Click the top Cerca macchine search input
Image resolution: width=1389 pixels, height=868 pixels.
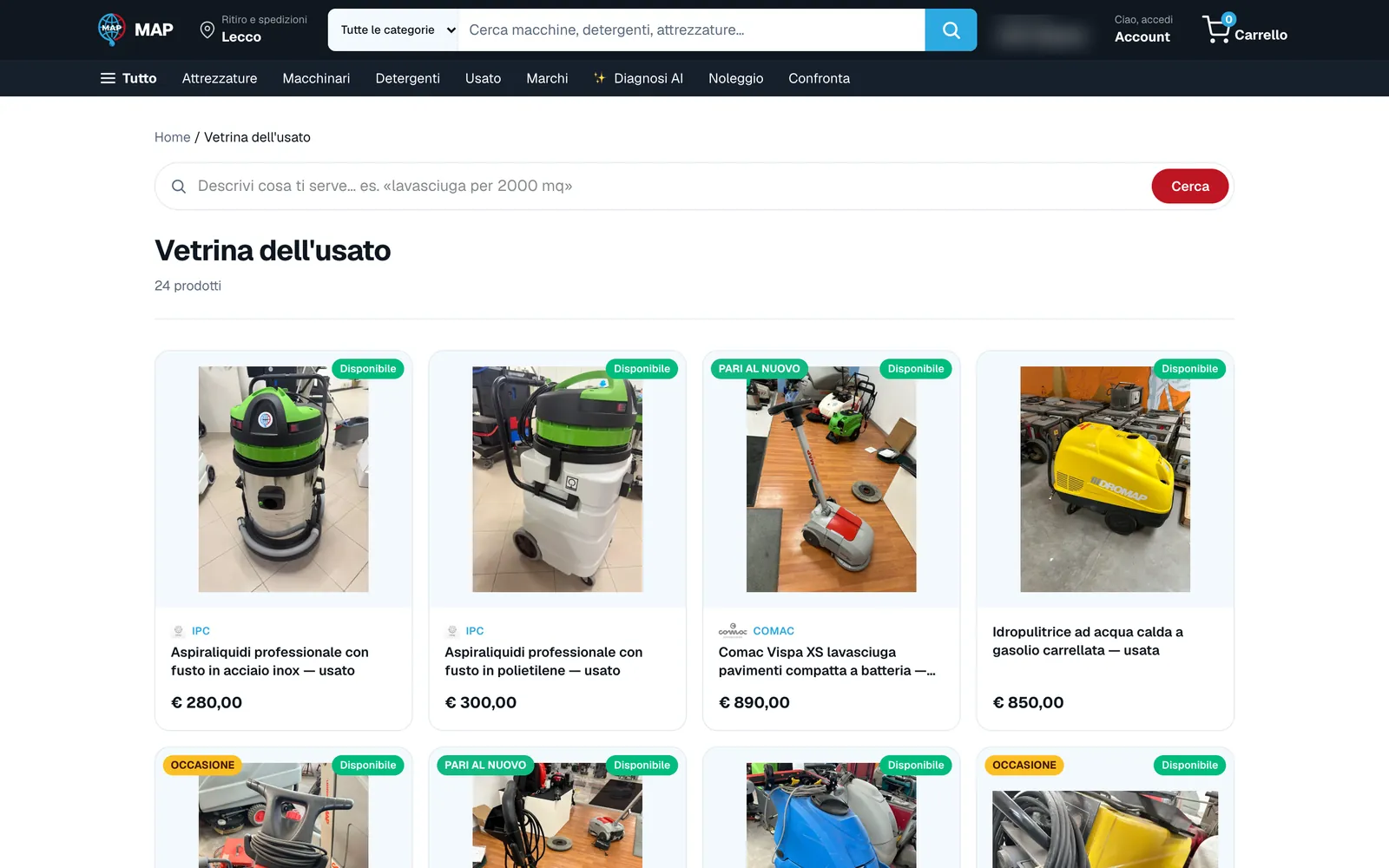[692, 30]
